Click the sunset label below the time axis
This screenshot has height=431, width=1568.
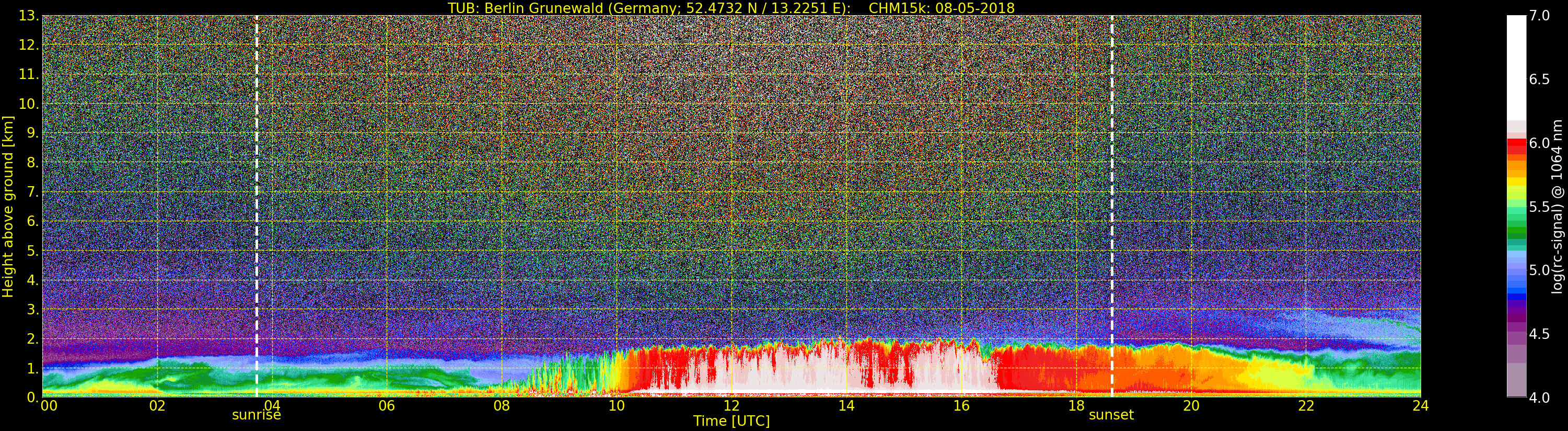[1111, 415]
